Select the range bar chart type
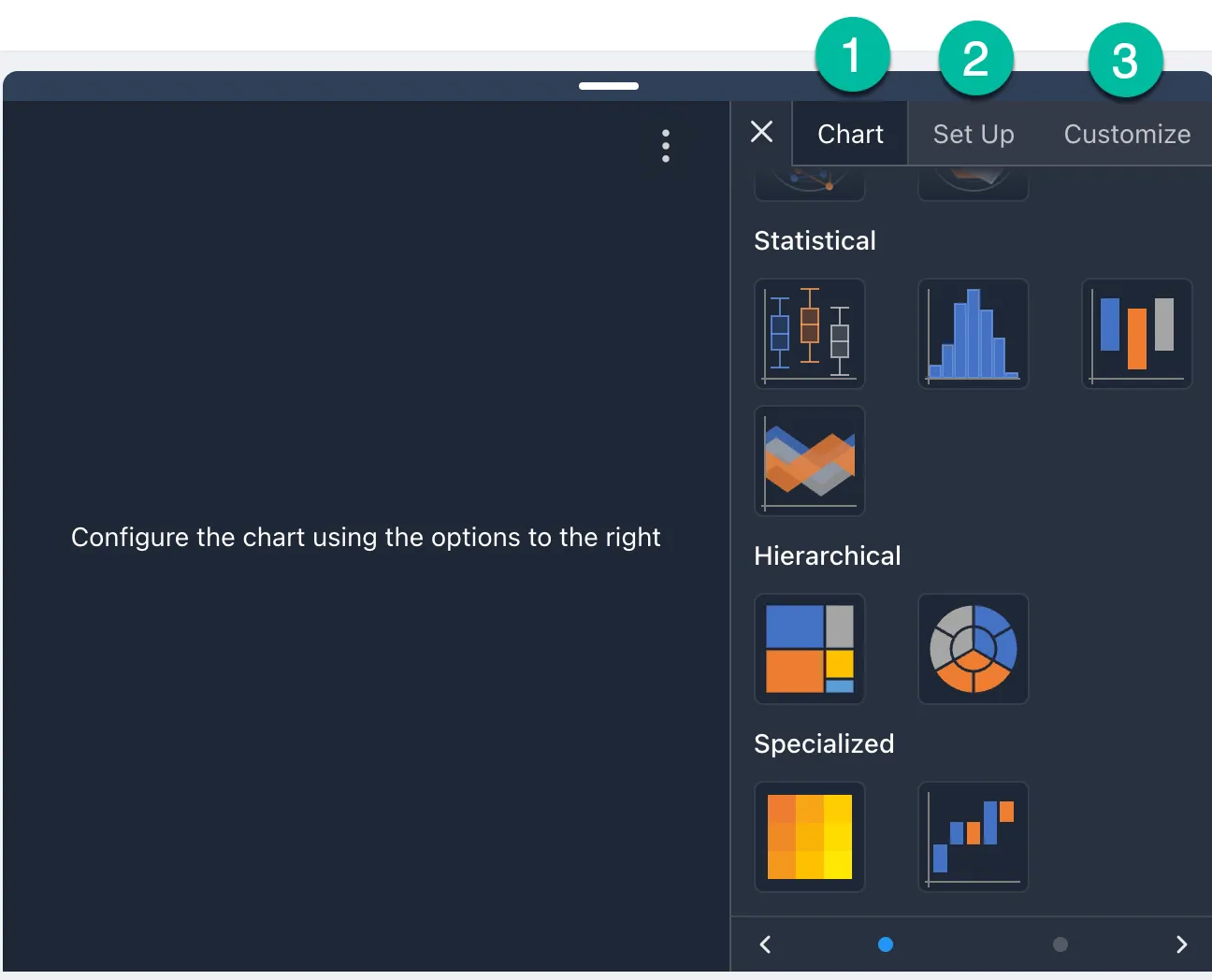Image resolution: width=1212 pixels, height=980 pixels. point(1137,334)
